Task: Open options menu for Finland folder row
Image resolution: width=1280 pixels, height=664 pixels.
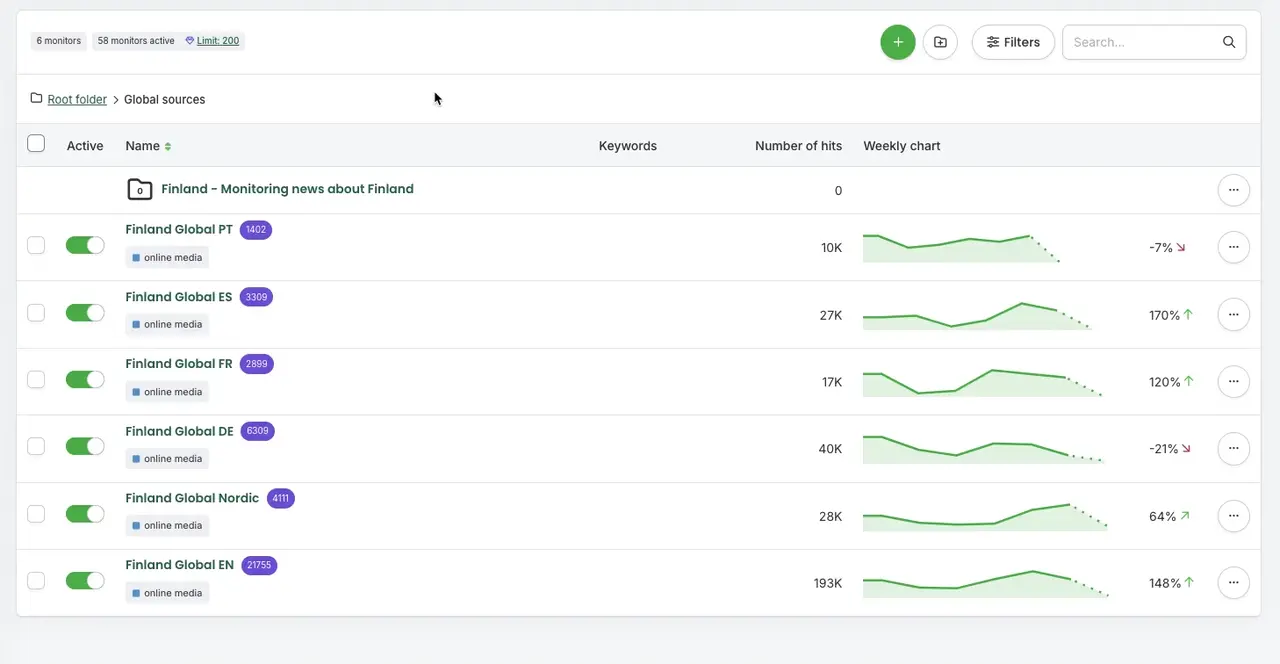Action: (x=1233, y=190)
